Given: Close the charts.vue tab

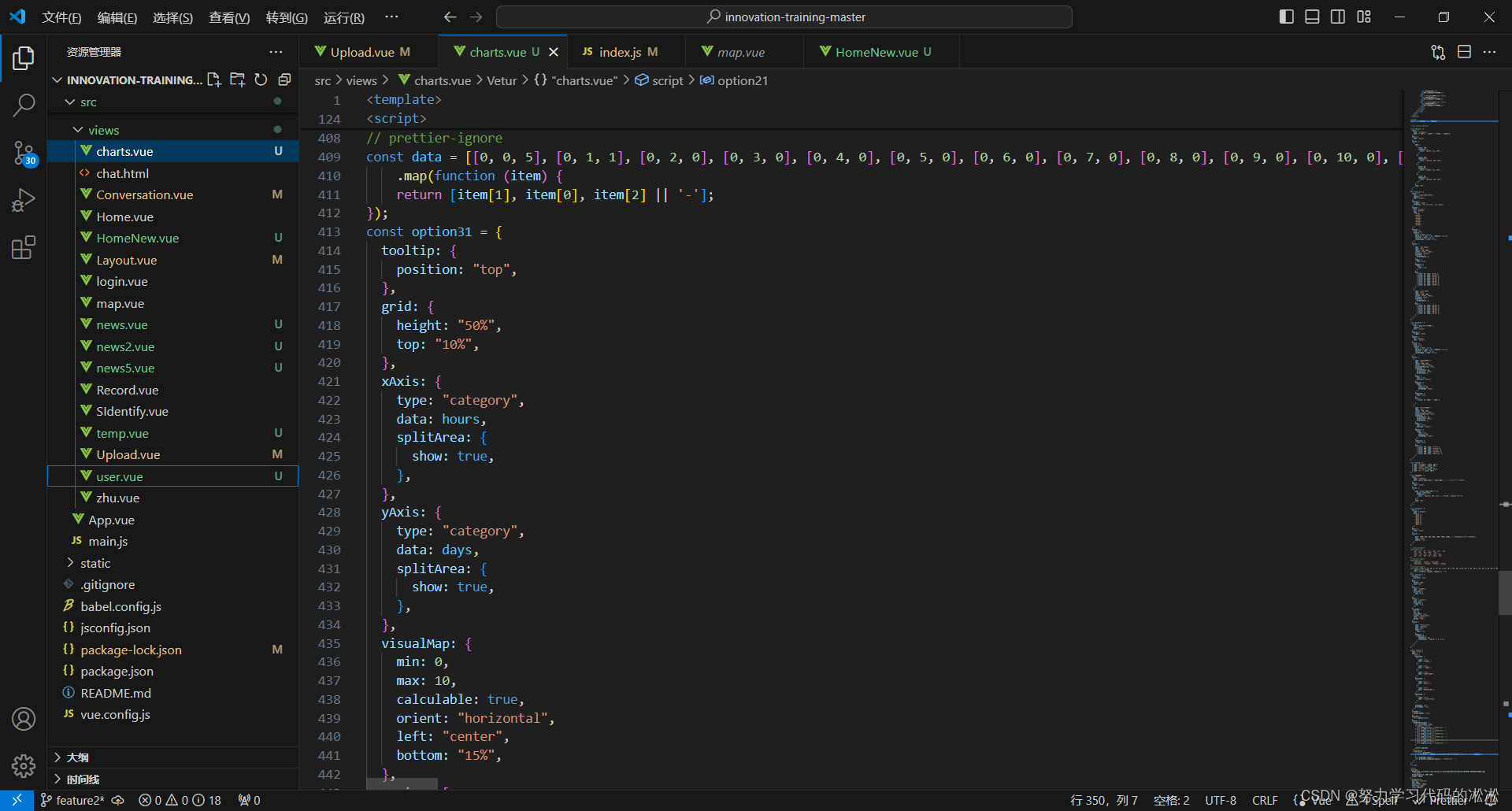Looking at the screenshot, I should [x=554, y=52].
